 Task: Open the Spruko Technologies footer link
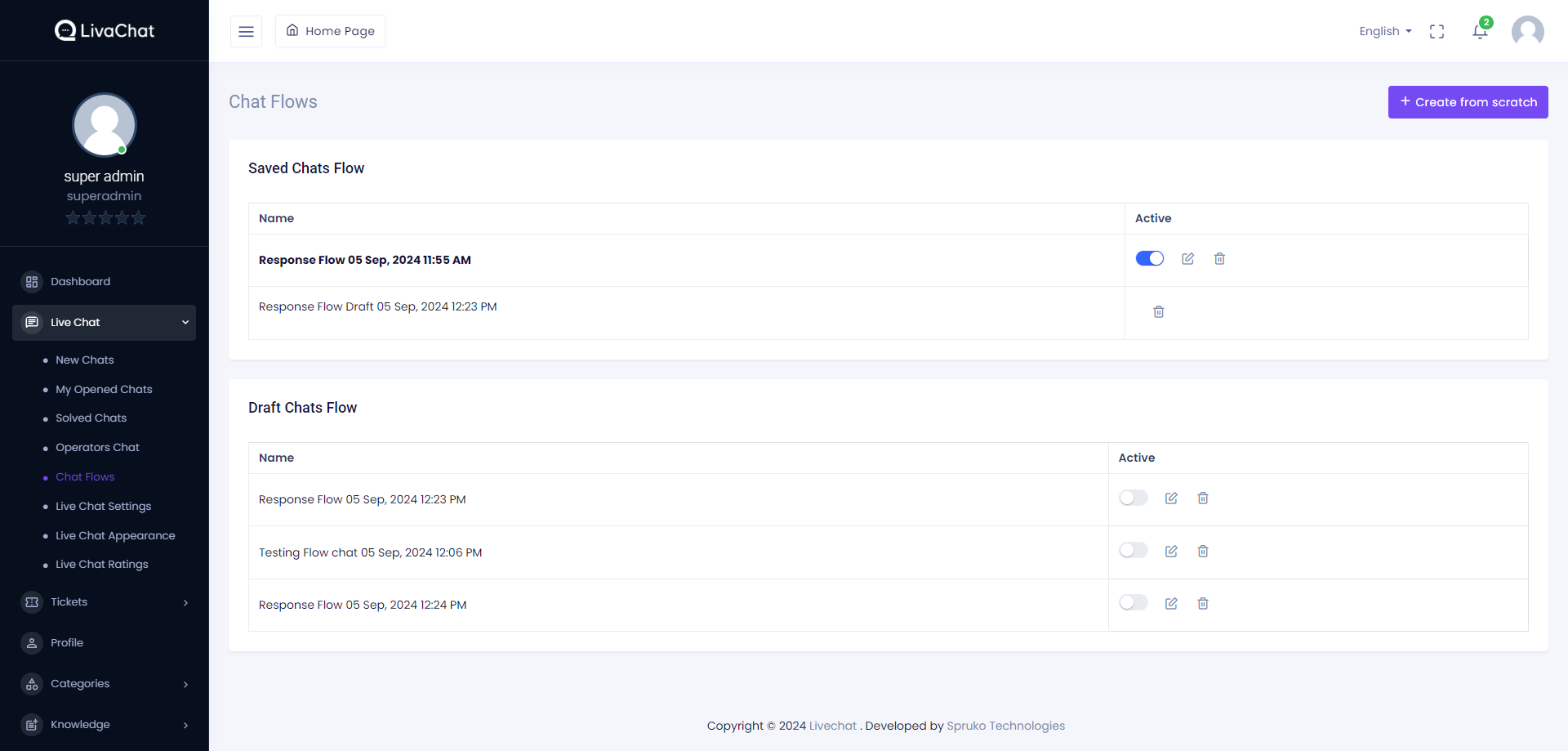[x=1005, y=726]
